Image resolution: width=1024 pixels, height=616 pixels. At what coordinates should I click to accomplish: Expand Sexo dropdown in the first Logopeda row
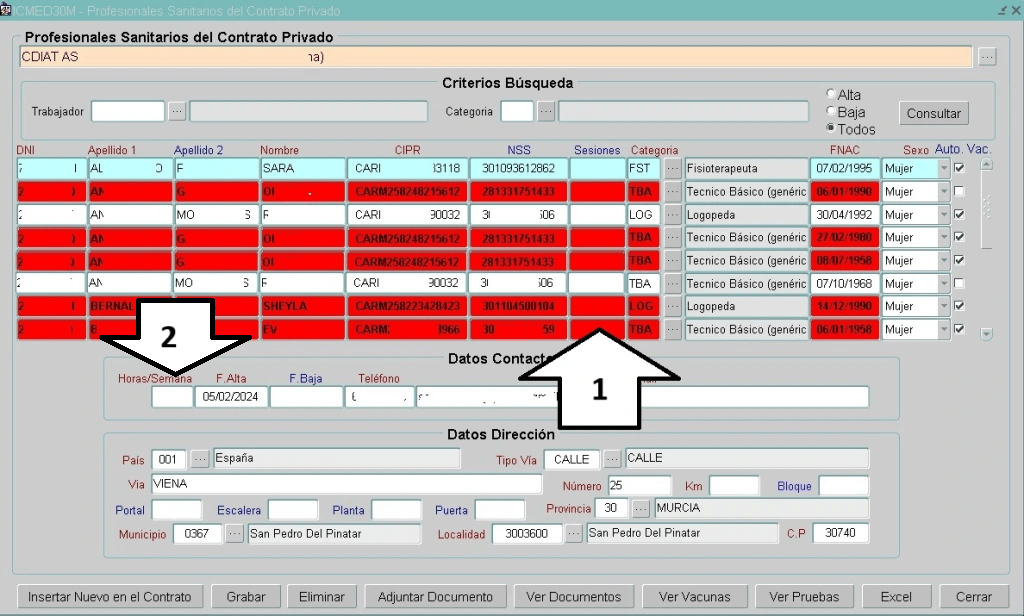tap(944, 214)
